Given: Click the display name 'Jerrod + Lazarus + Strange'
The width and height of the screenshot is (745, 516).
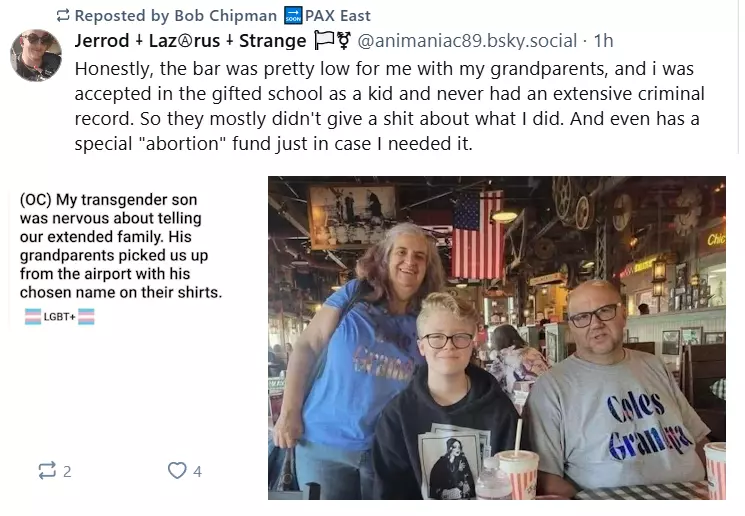Looking at the screenshot, I should [x=190, y=41].
